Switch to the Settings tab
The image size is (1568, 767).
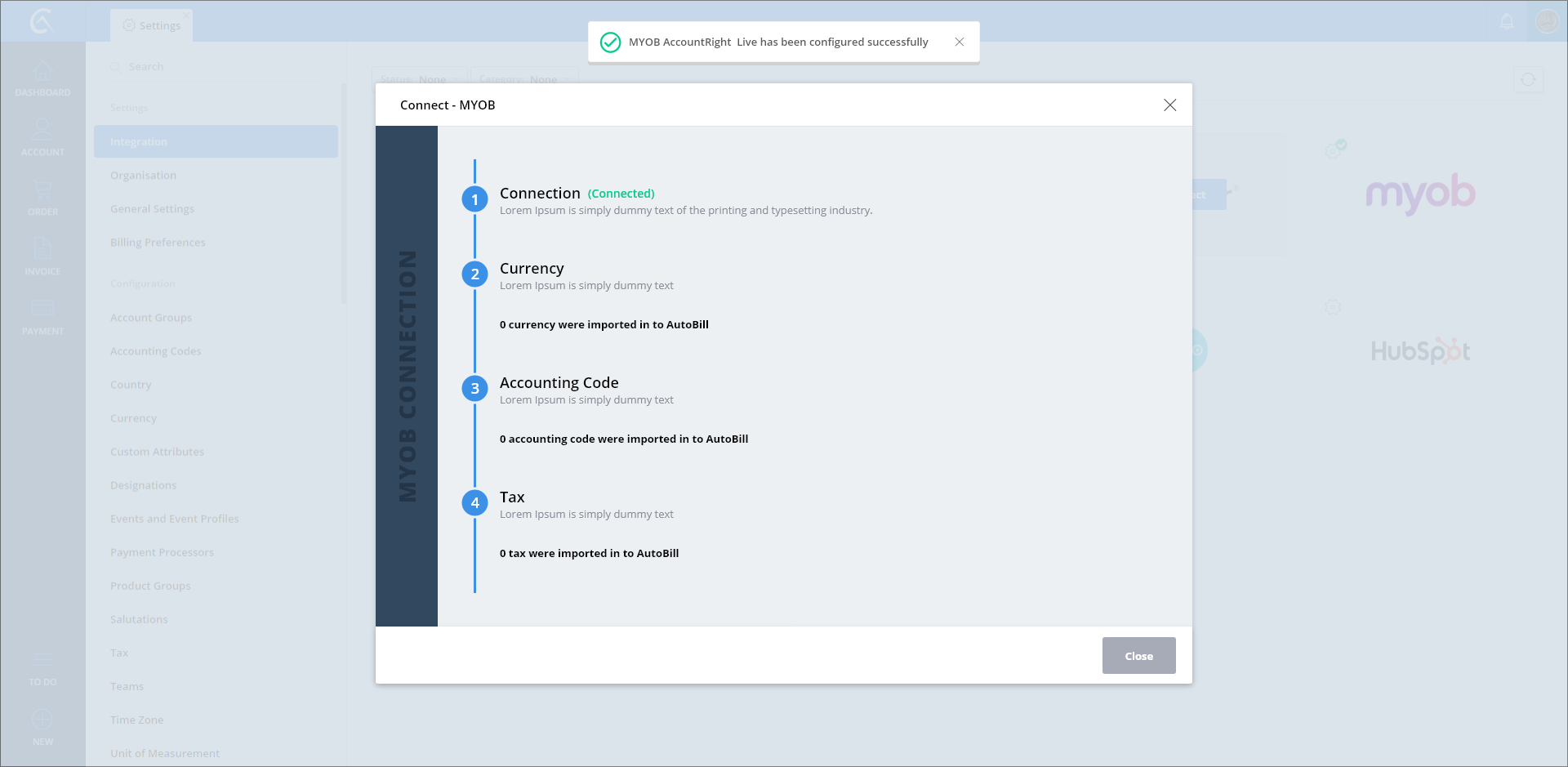click(x=152, y=25)
